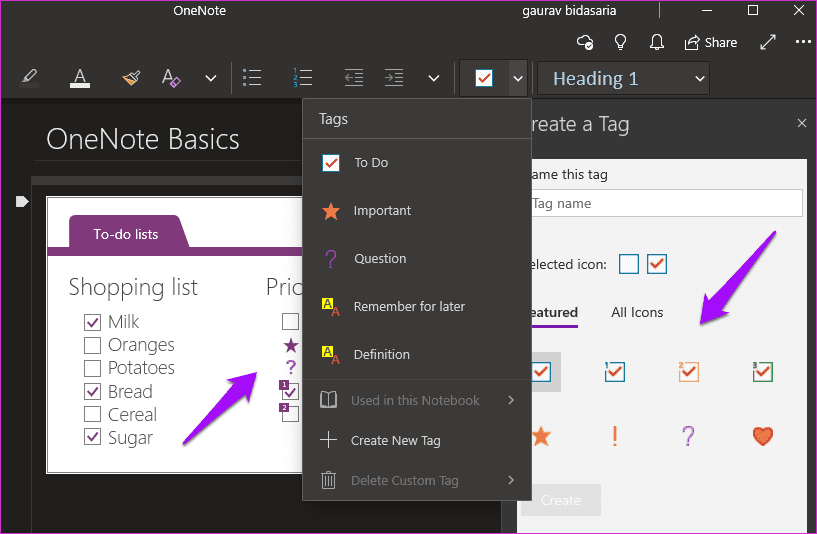The height and width of the screenshot is (534, 817).
Task: Check the sync status cloud icon
Action: coord(585,42)
